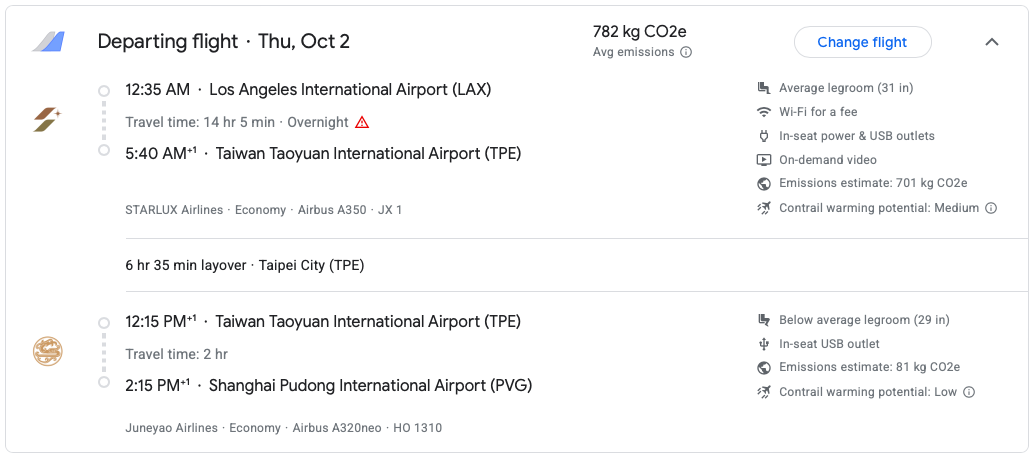
Task: Collapse the departing flight details chevron
Action: point(992,42)
